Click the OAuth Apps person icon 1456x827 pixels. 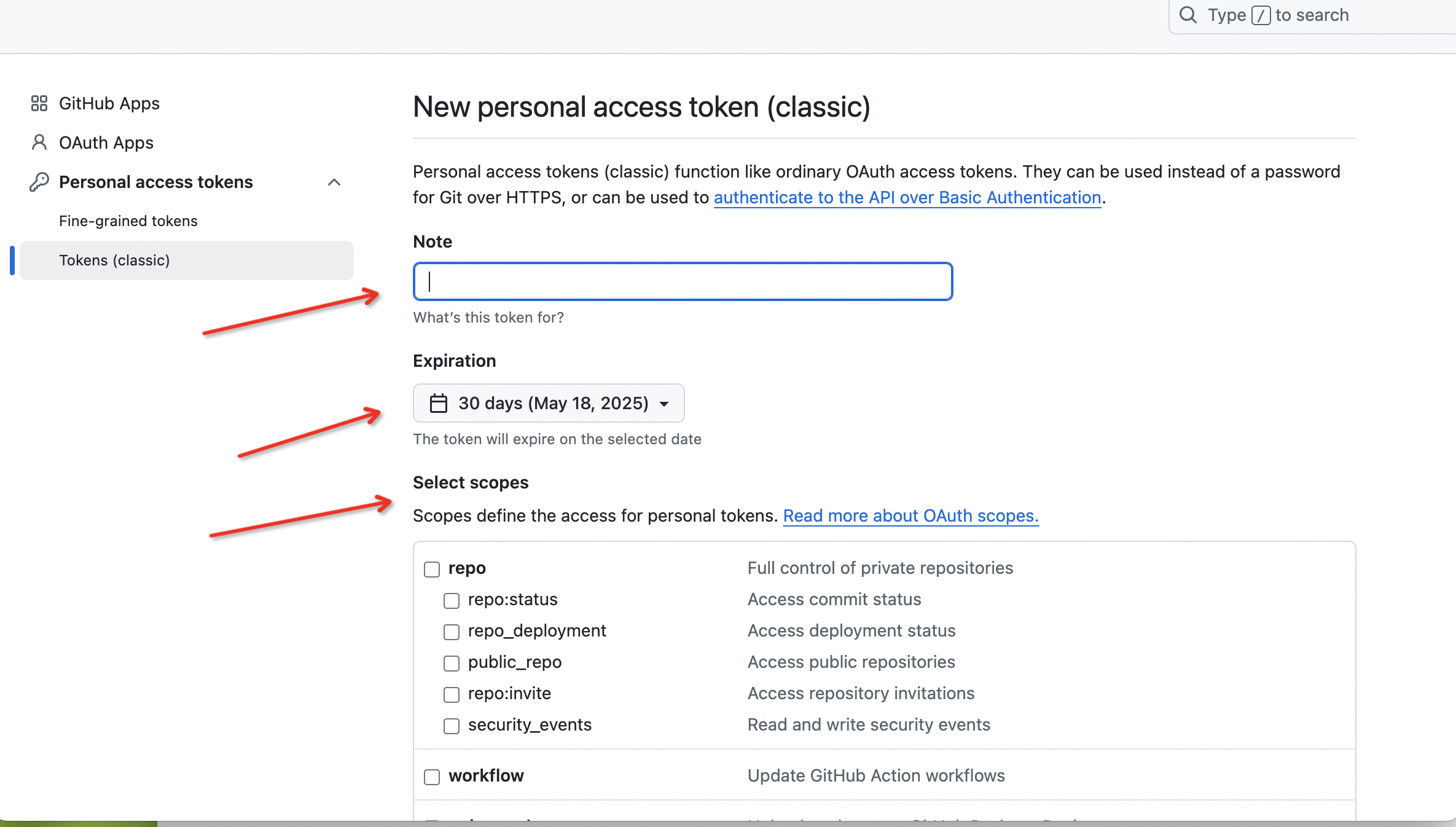click(x=39, y=143)
